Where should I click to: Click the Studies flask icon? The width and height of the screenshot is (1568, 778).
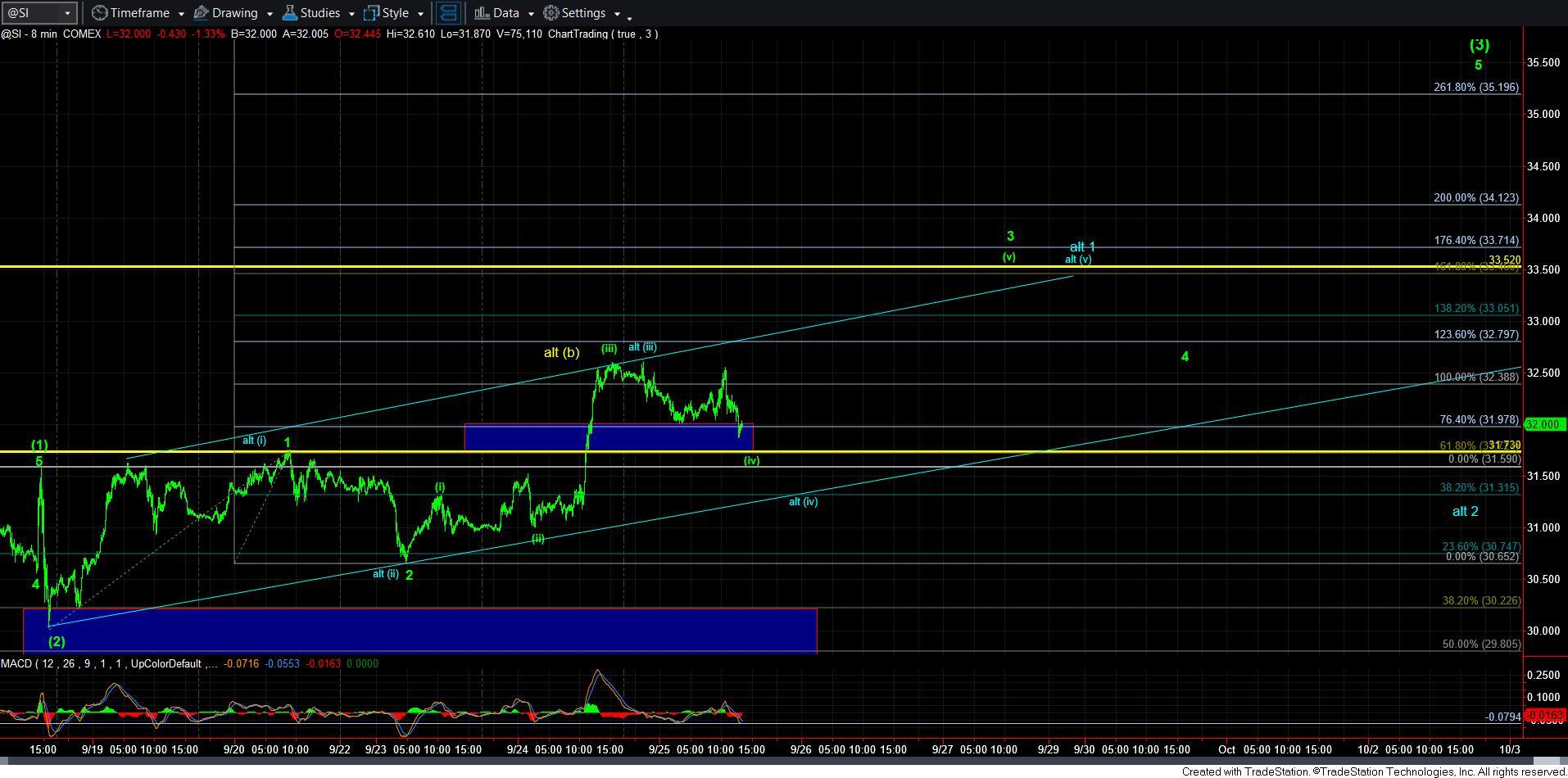tap(289, 13)
